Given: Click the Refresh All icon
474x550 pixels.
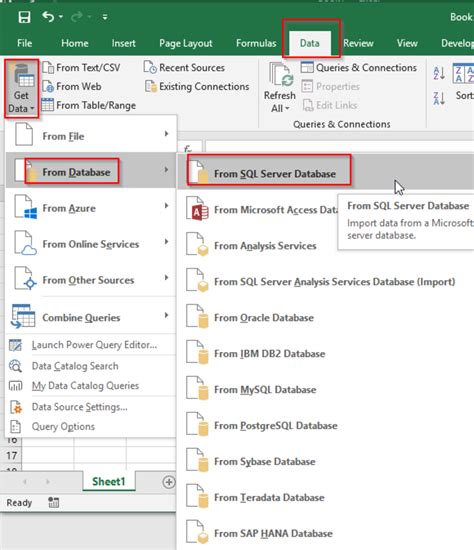Looking at the screenshot, I should (281, 75).
